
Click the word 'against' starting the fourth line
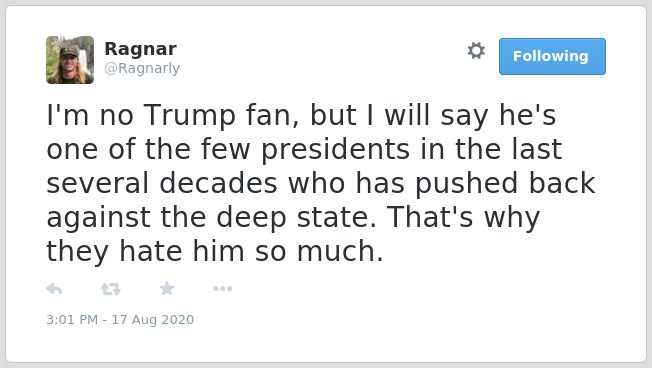[x=99, y=219]
